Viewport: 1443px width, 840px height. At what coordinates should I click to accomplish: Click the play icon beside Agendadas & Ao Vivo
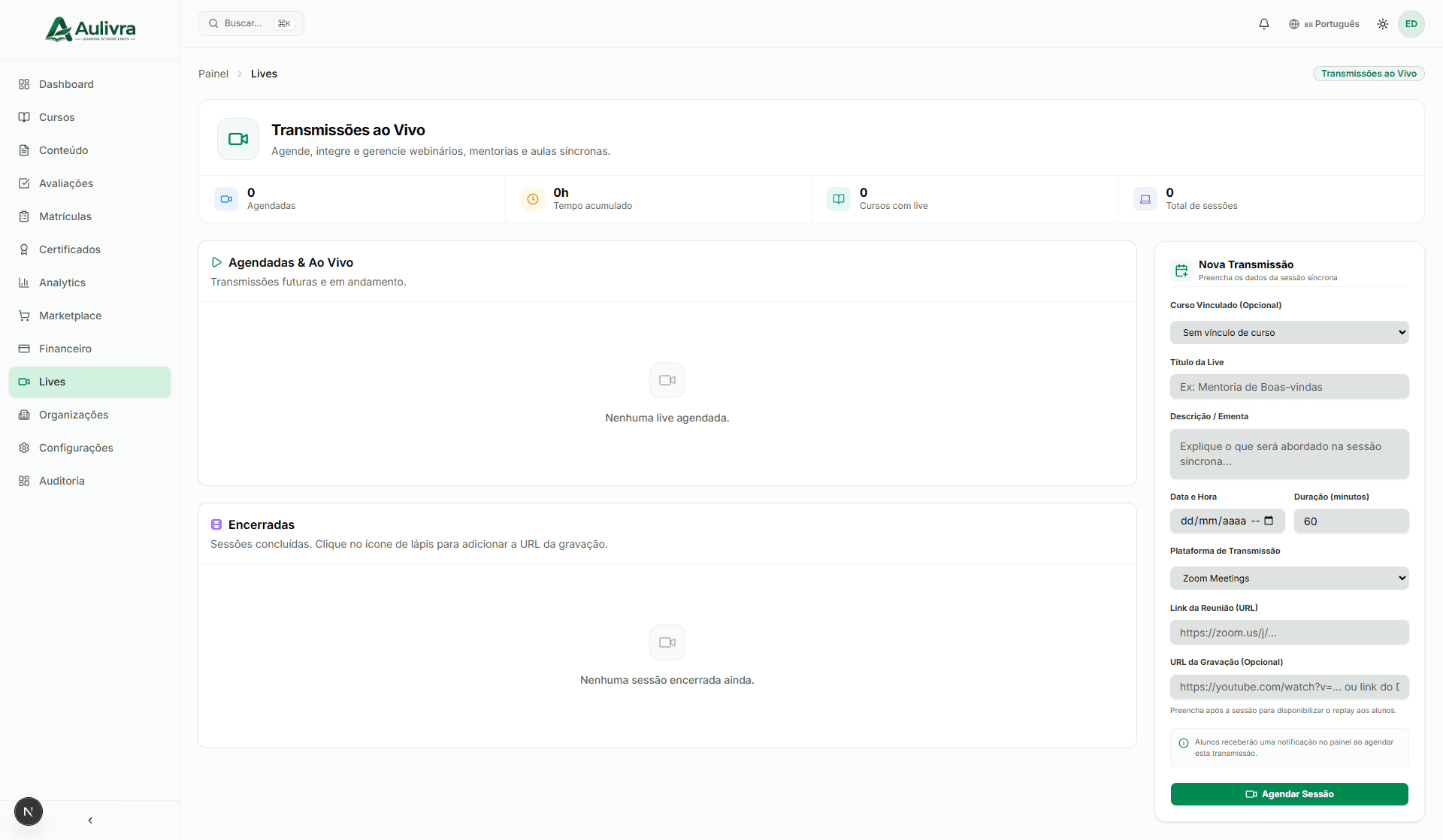tap(216, 262)
